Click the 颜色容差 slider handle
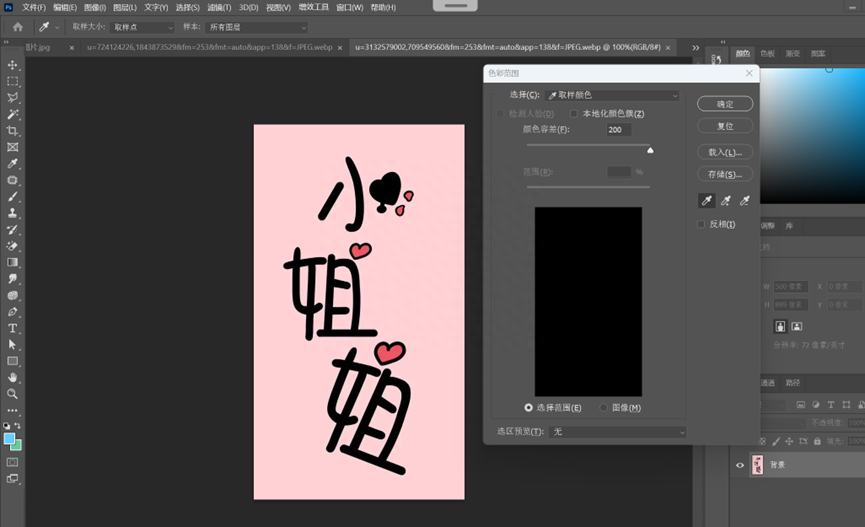This screenshot has width=865, height=527. click(650, 150)
